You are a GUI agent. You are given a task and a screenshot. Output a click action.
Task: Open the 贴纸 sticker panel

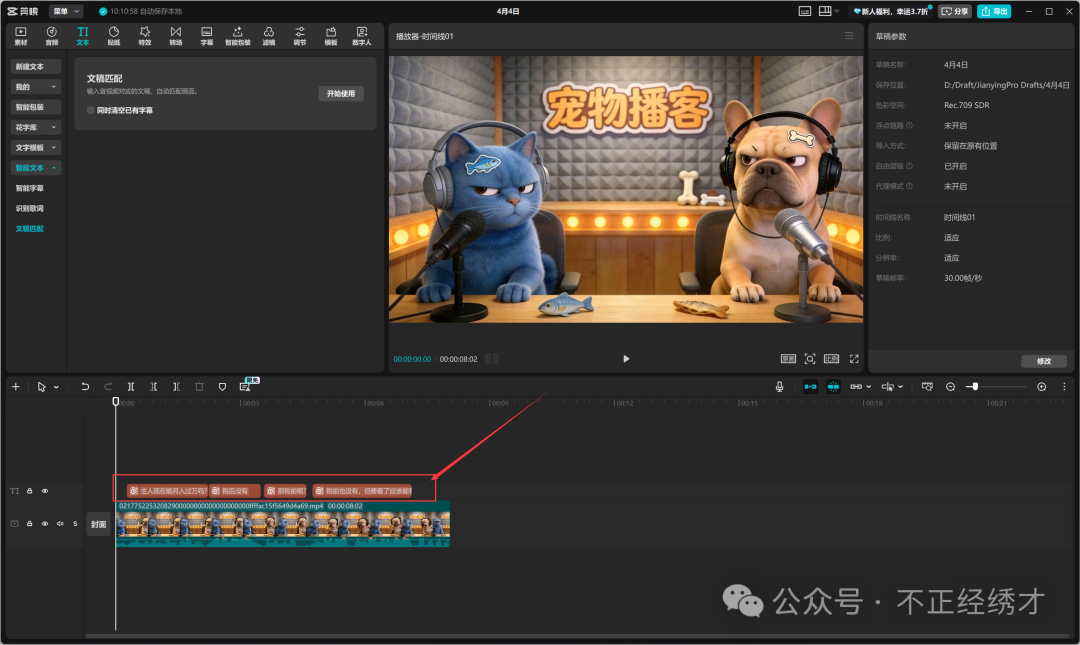tap(114, 36)
